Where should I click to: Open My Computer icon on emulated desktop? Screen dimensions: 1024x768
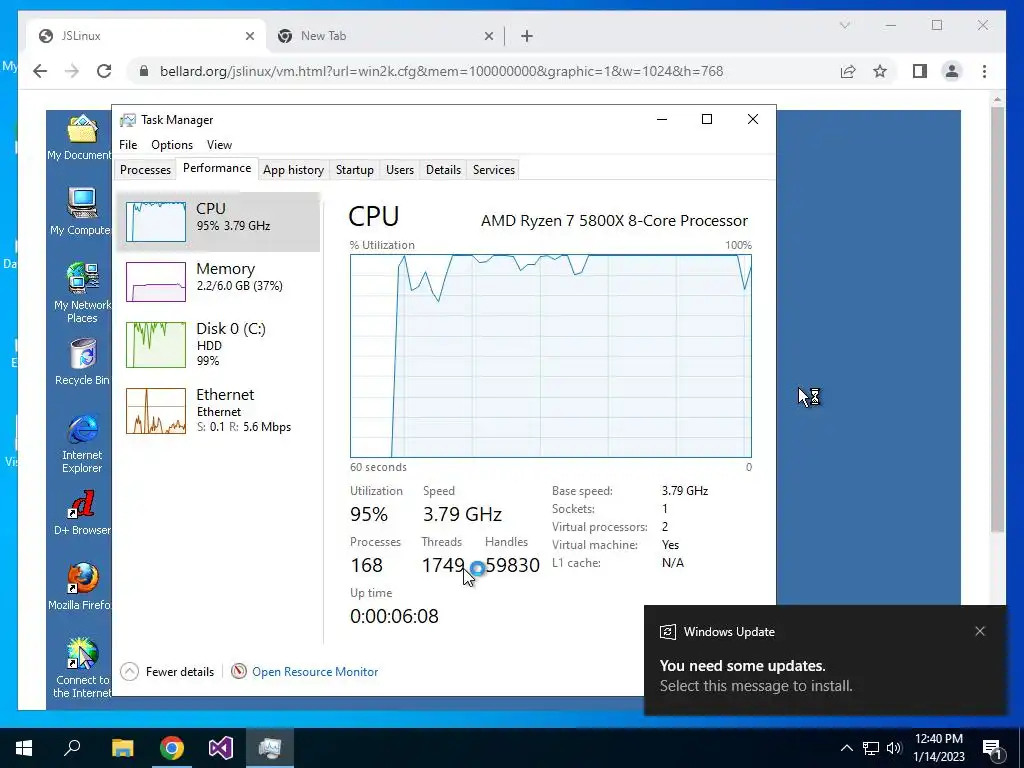pos(82,211)
